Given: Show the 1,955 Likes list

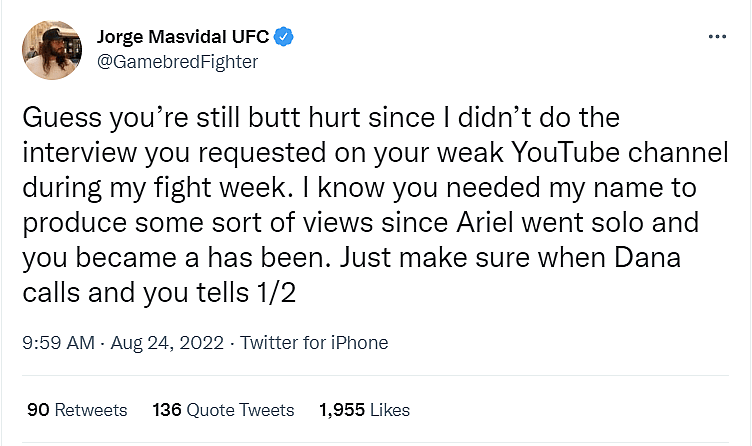Looking at the screenshot, I should point(364,410).
